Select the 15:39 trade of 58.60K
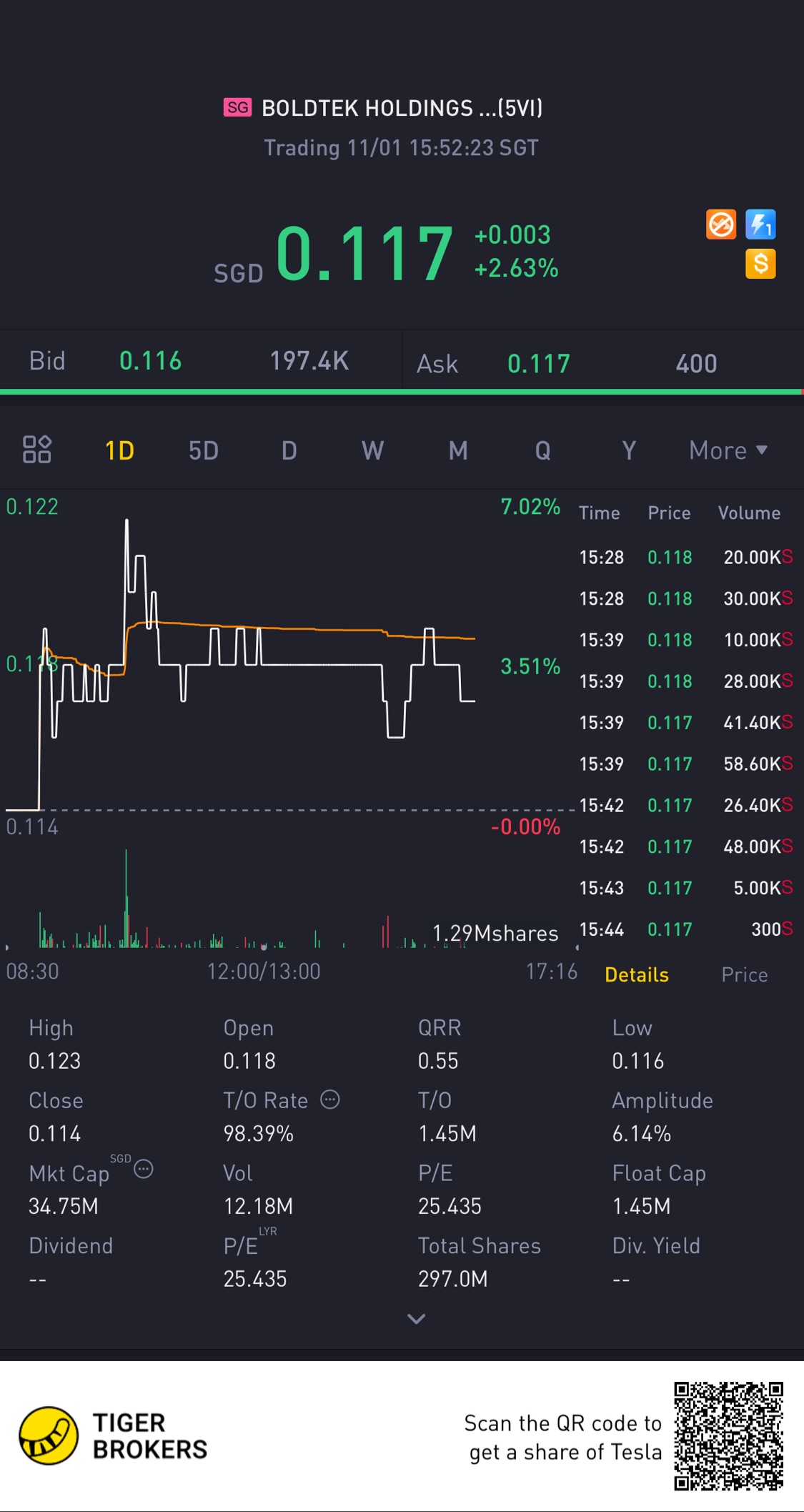The width and height of the screenshot is (804, 1512). tap(686, 764)
